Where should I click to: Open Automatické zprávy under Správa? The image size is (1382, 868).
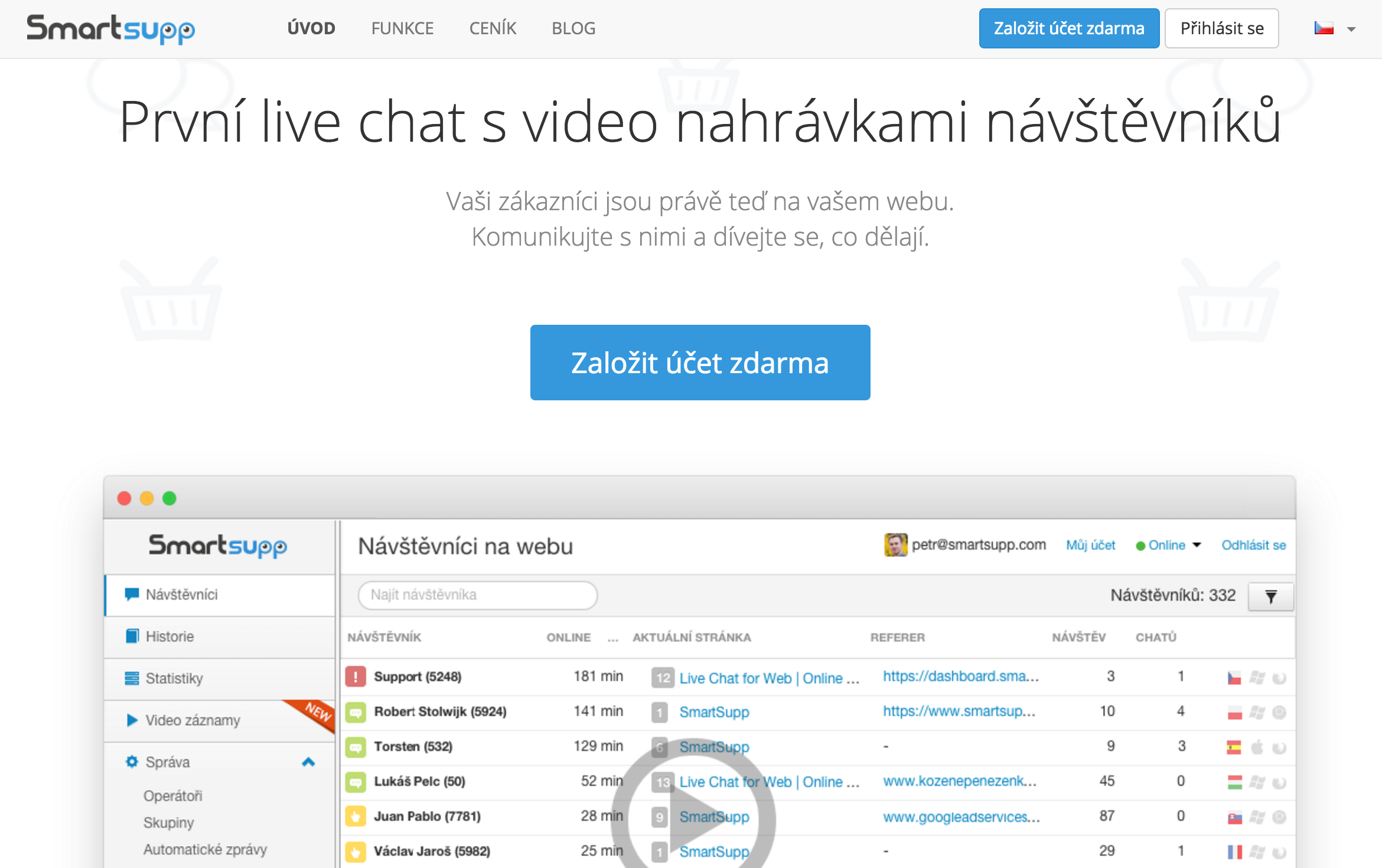205,849
